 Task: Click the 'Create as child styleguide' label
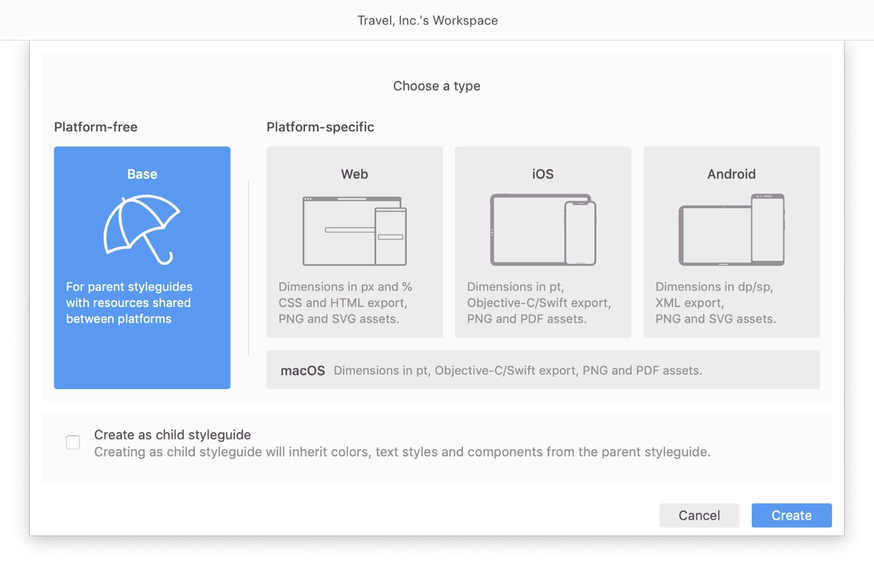[x=172, y=434]
